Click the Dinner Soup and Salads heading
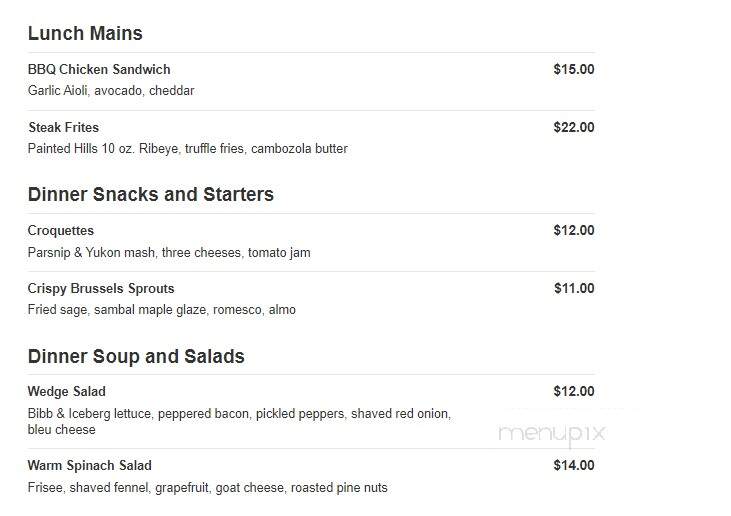 tap(136, 356)
